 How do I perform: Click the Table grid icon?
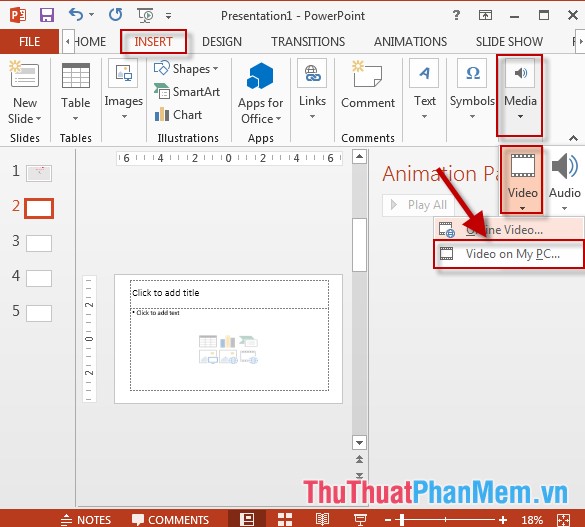click(x=76, y=75)
